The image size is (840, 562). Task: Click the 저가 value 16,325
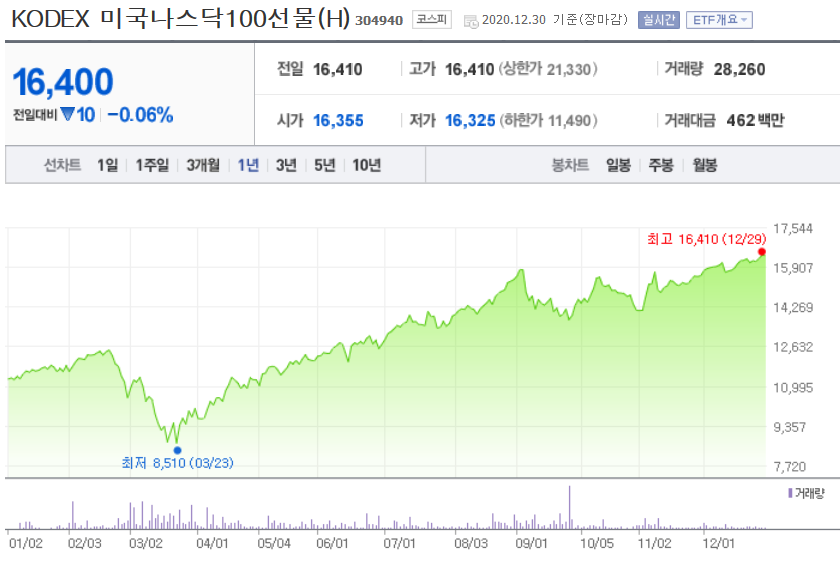coord(470,121)
